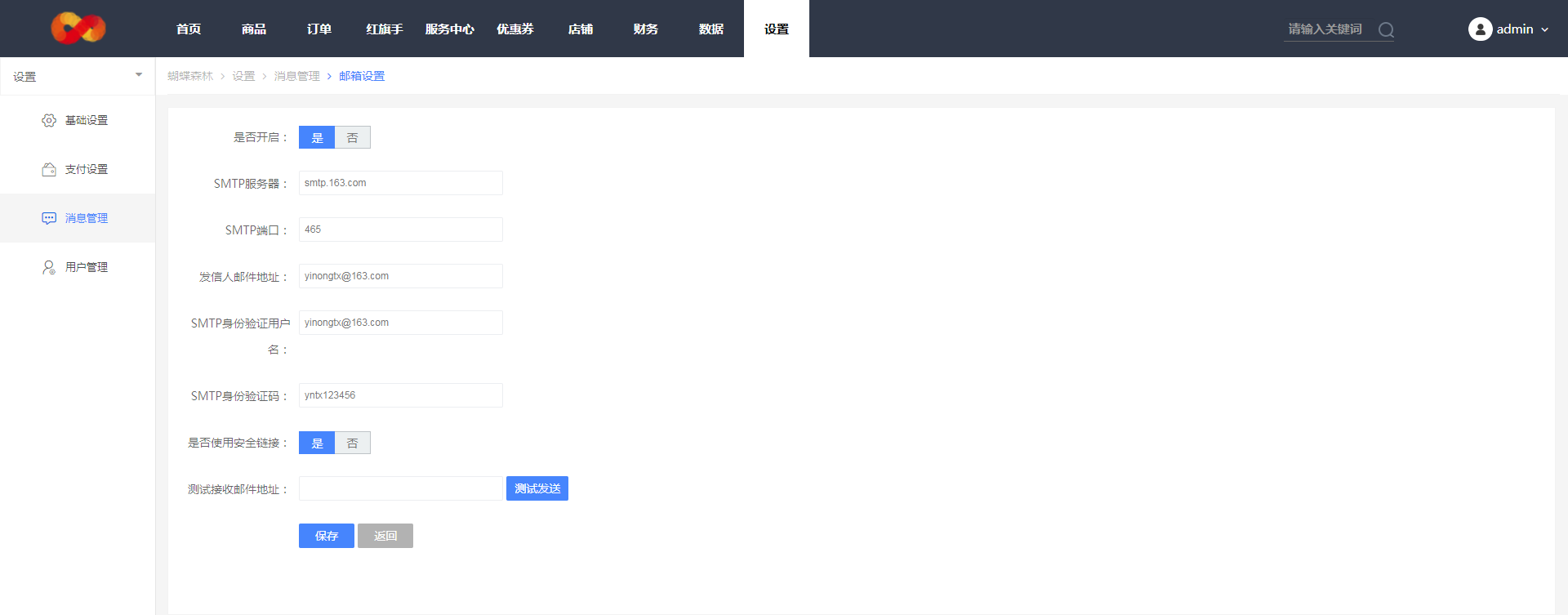Image resolution: width=1568 pixels, height=615 pixels.
Task: Click the 消息管理 chat bubble icon
Action: 49,218
